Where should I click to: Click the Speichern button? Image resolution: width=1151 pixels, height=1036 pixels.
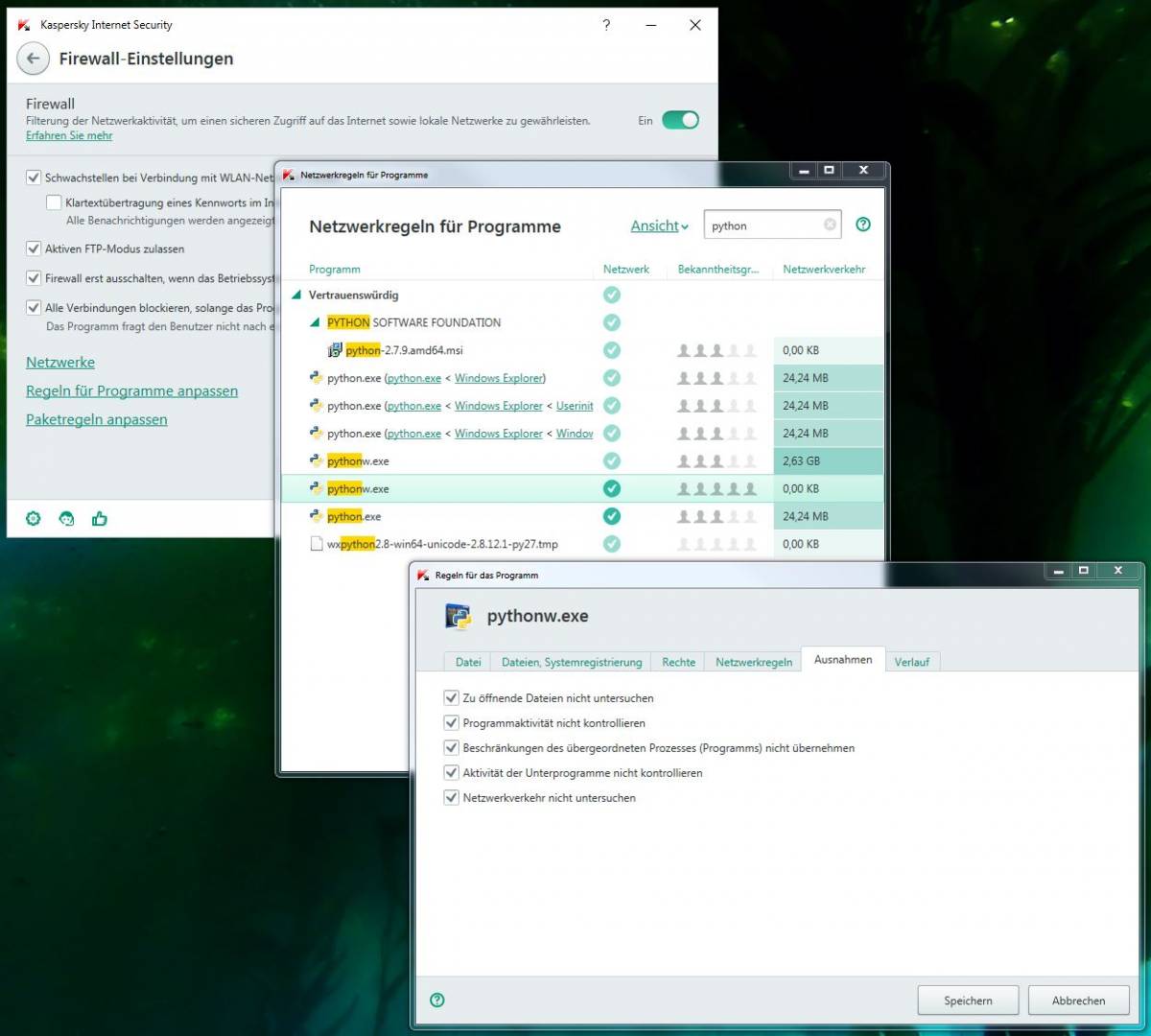968,1001
